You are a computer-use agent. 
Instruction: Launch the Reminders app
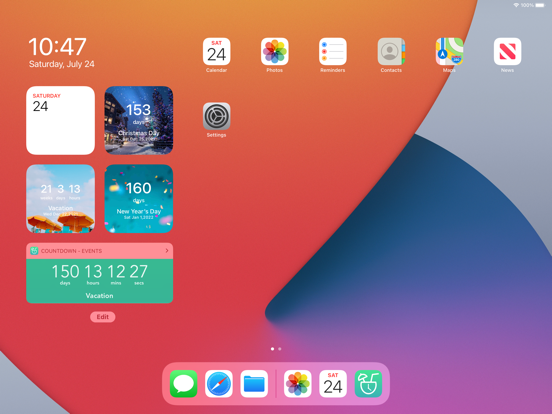pos(333,52)
